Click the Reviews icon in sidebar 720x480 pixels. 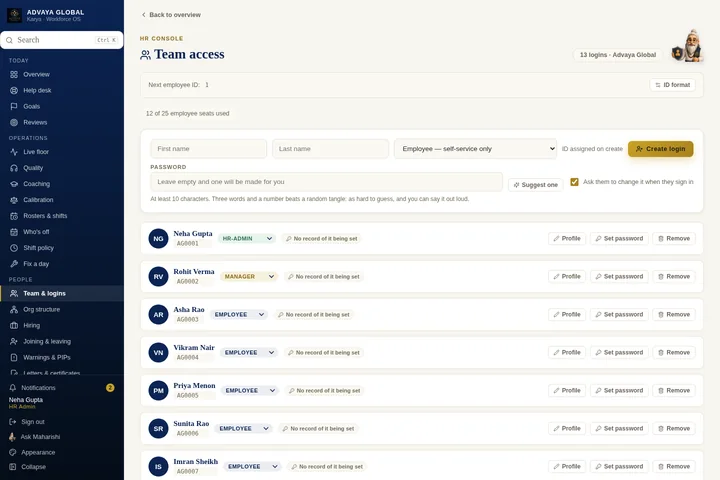(x=14, y=122)
